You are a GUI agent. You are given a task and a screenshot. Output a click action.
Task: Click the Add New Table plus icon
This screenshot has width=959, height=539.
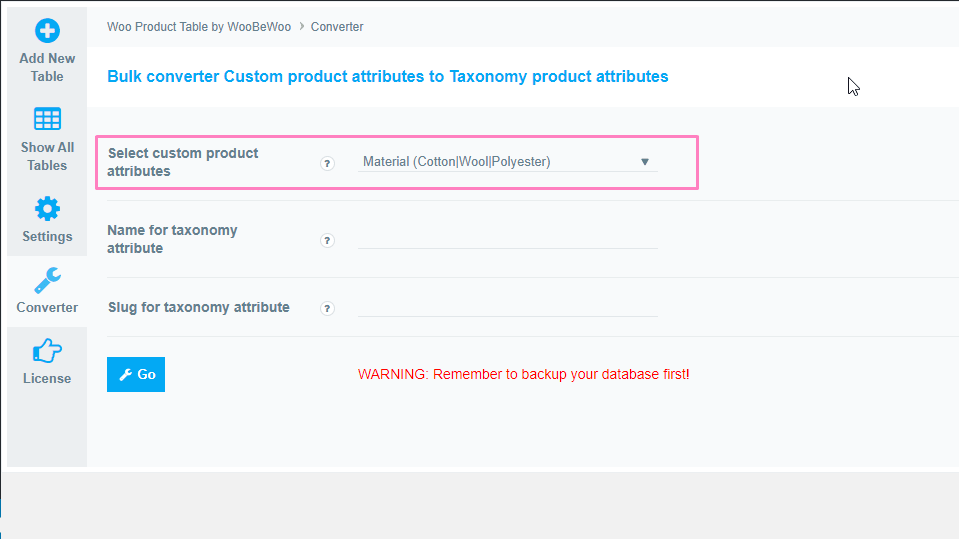[47, 31]
